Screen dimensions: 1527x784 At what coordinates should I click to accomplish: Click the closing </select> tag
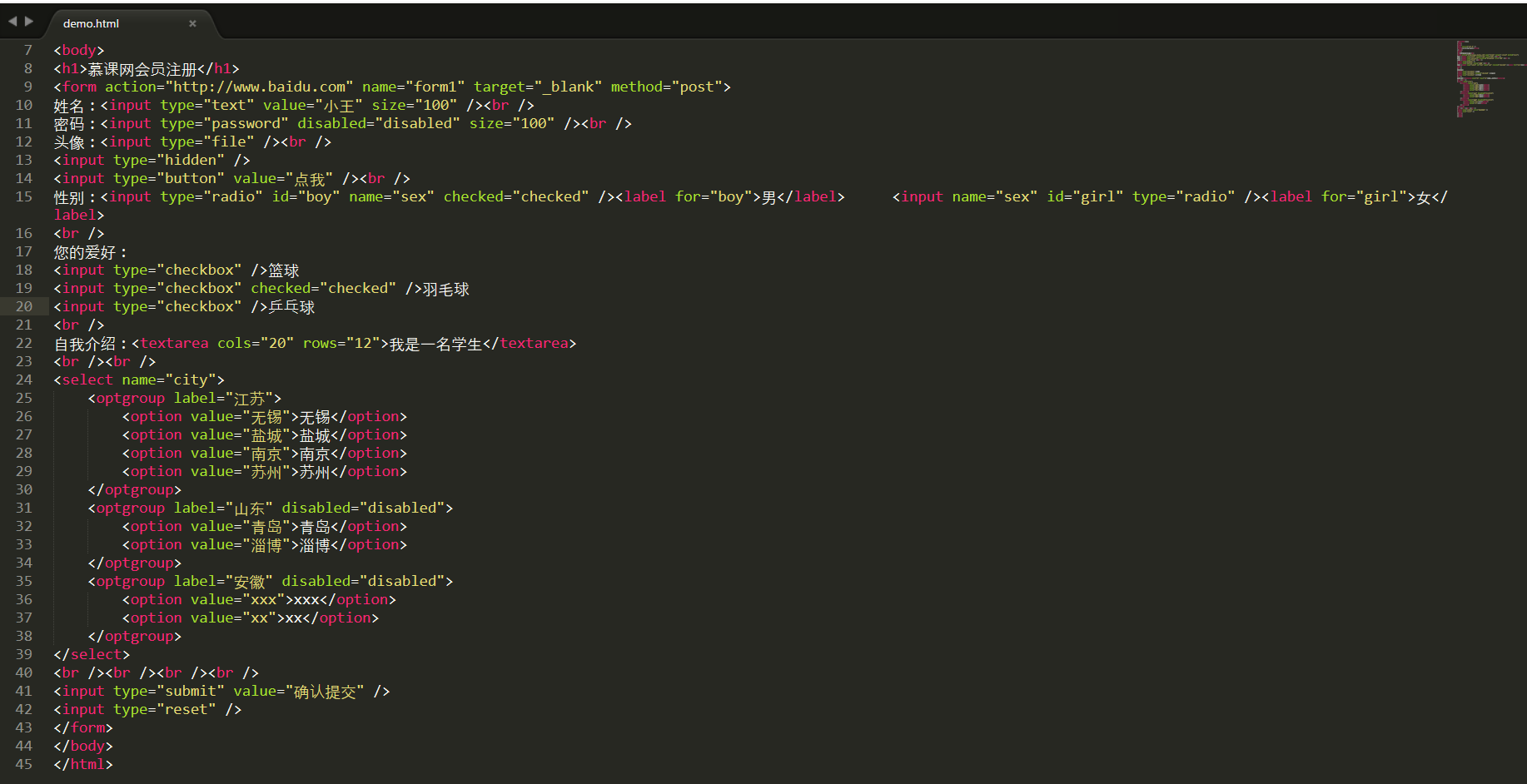(x=92, y=654)
